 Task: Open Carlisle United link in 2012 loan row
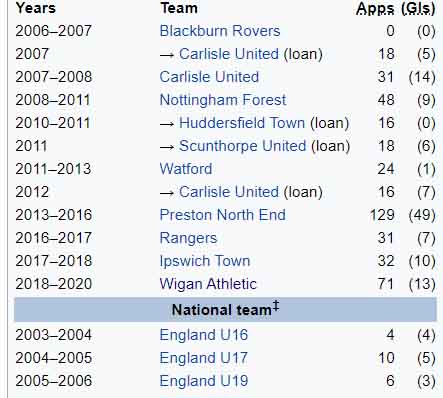point(229,192)
